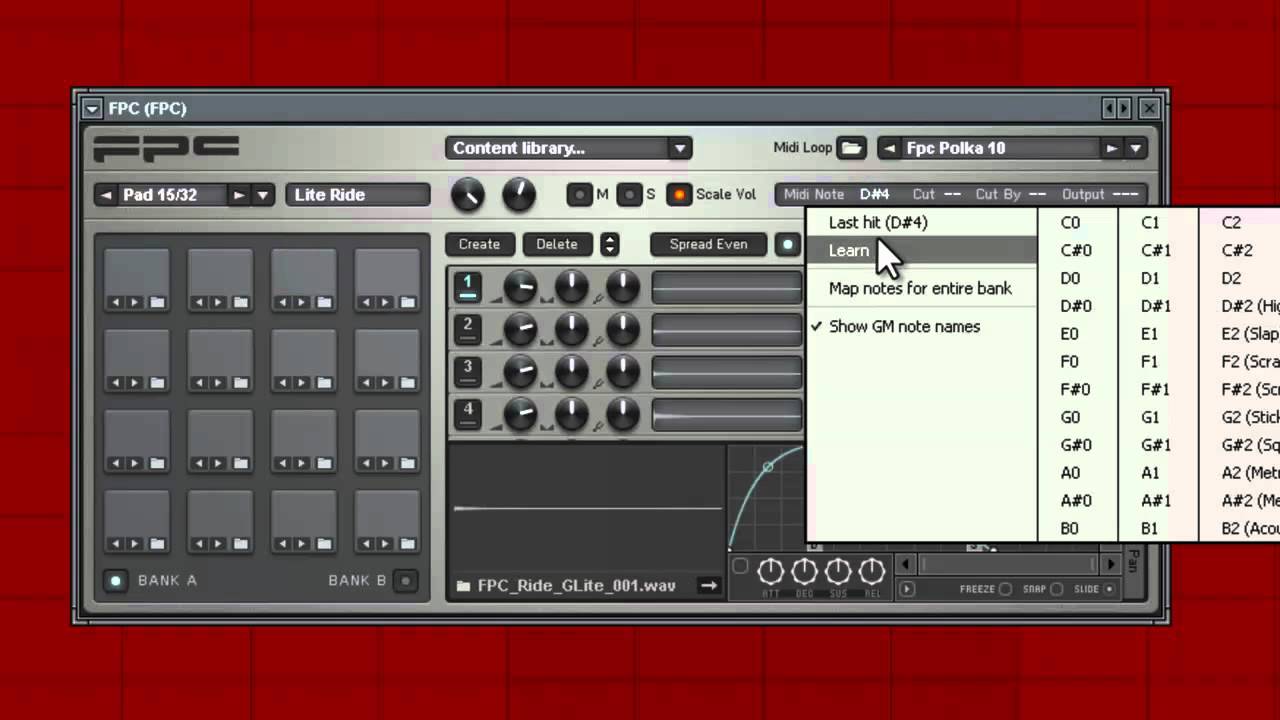The image size is (1280, 720).
Task: Select next midi loop after Fpc Polka 10
Action: (x=1112, y=148)
